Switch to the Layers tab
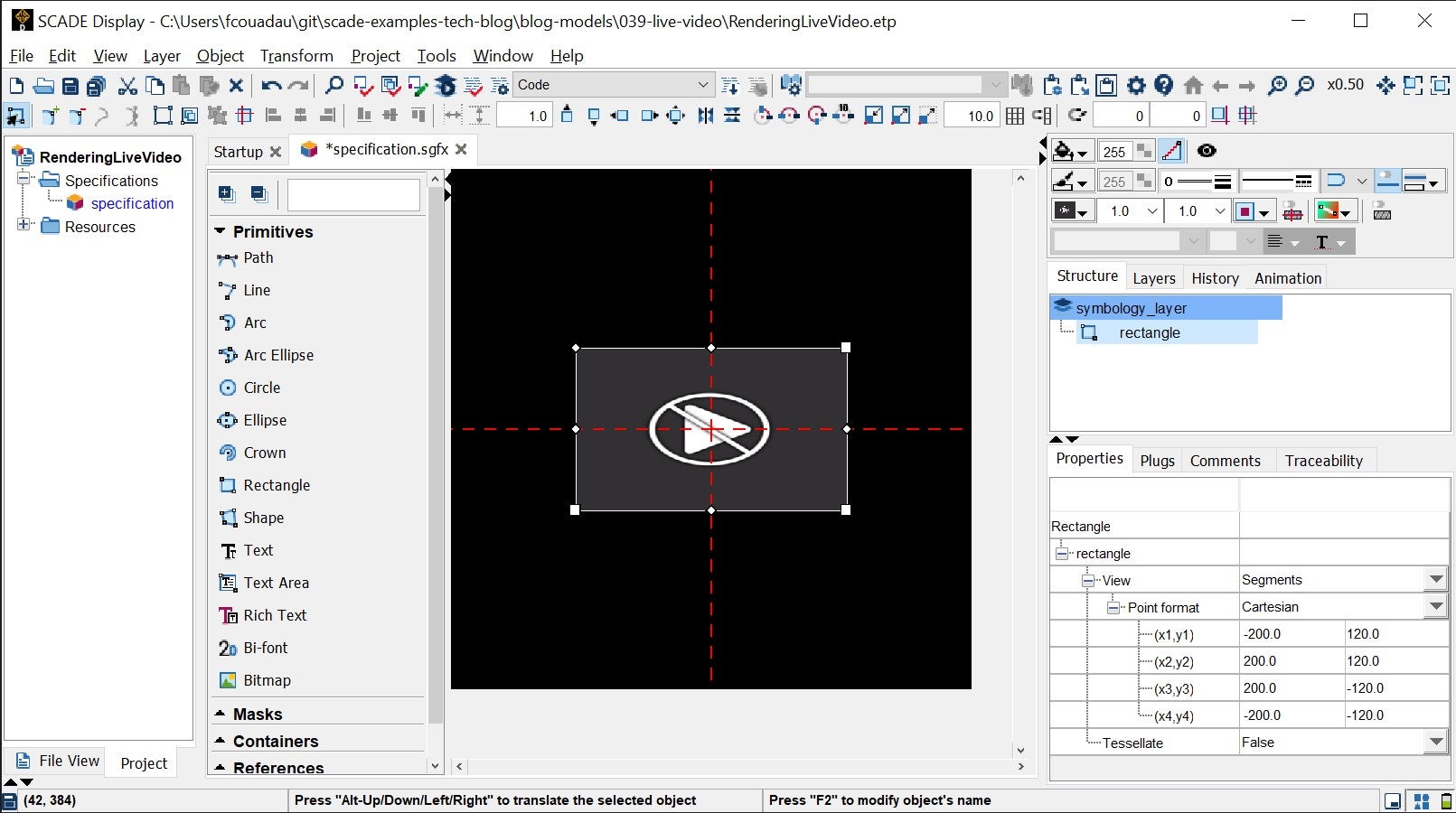This screenshot has width=1456, height=813. tap(1153, 278)
